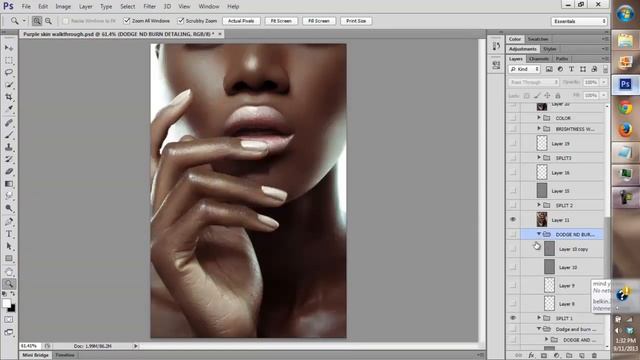Show Layer 19 visibility box
The image size is (640, 360).
pos(513,143)
